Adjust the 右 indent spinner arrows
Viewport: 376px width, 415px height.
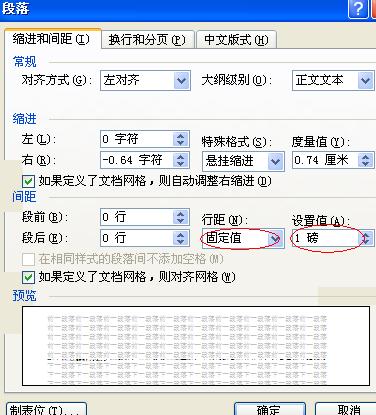click(181, 160)
